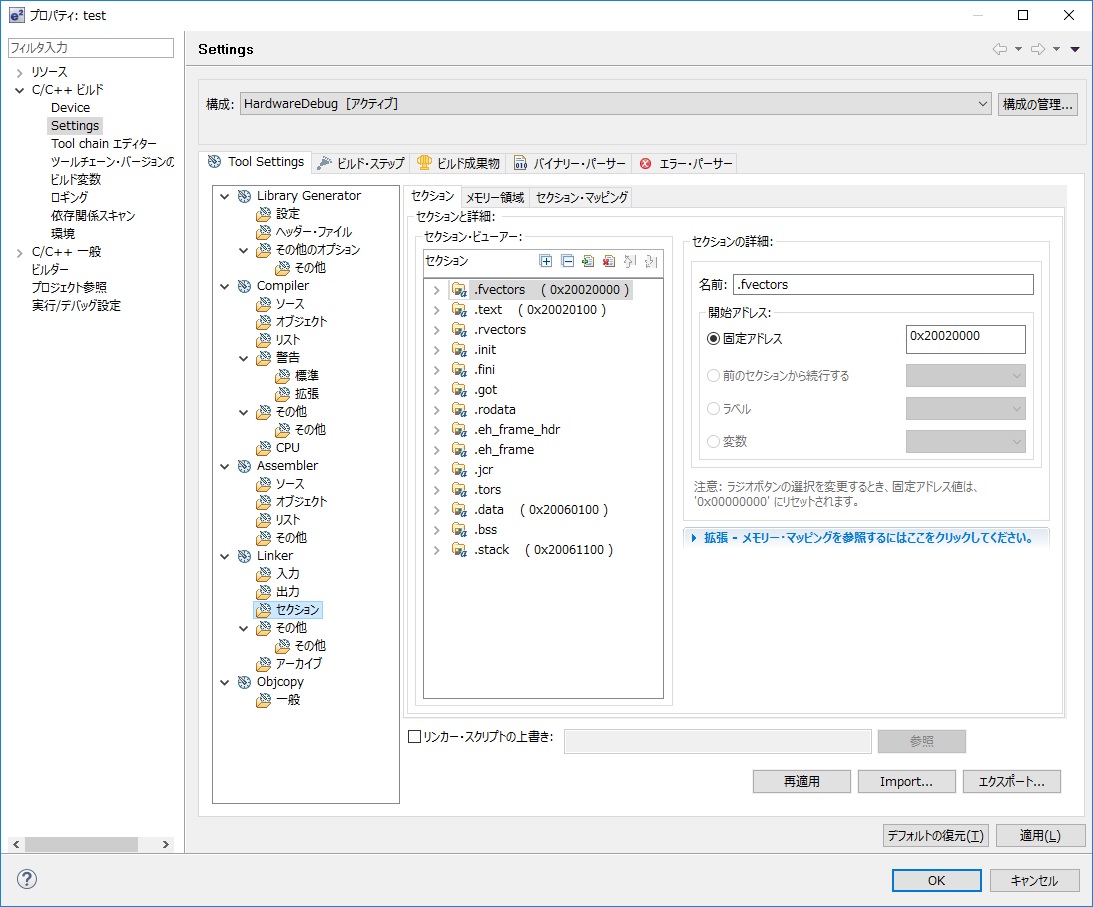Click the remove section icon

(x=609, y=261)
